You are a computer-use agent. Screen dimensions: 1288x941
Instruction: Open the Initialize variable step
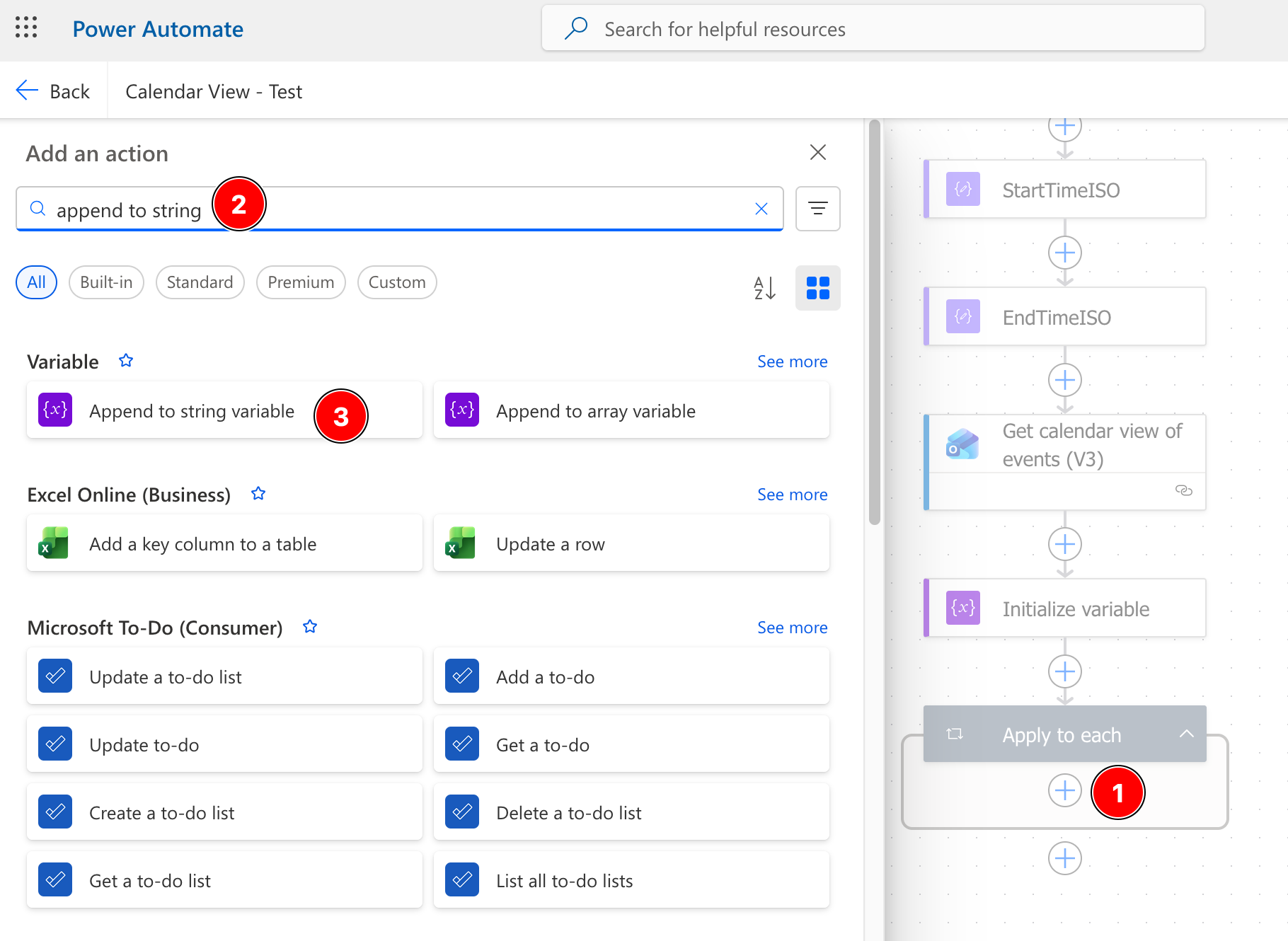[1065, 608]
